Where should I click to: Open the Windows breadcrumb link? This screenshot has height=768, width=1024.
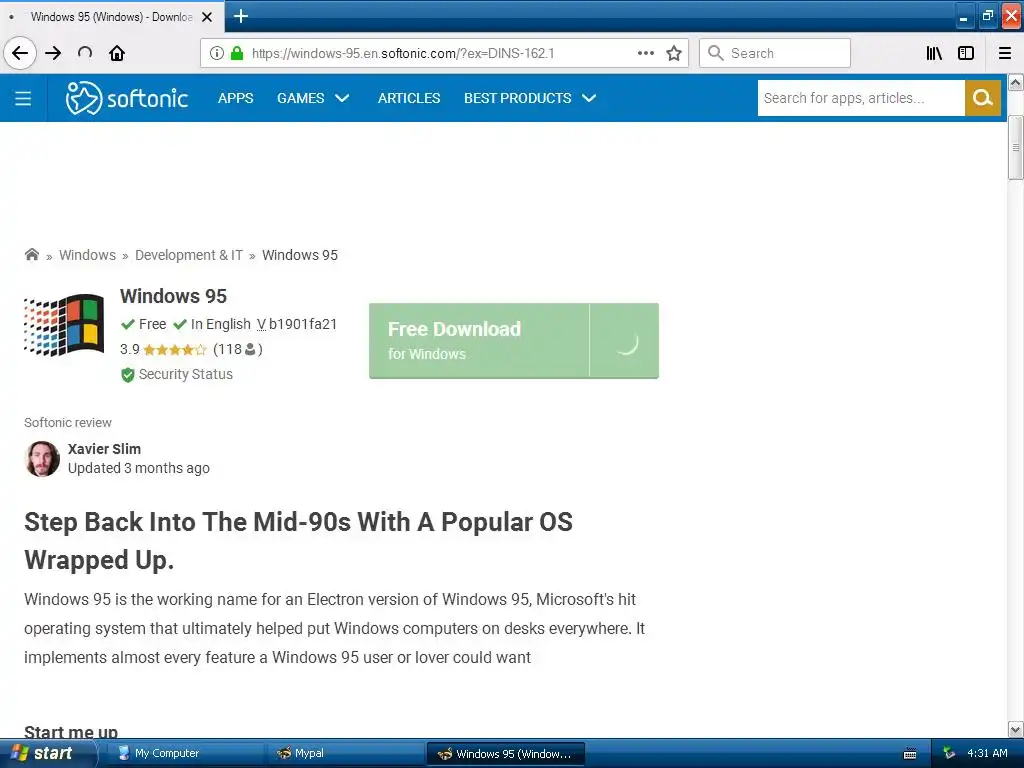coord(88,255)
